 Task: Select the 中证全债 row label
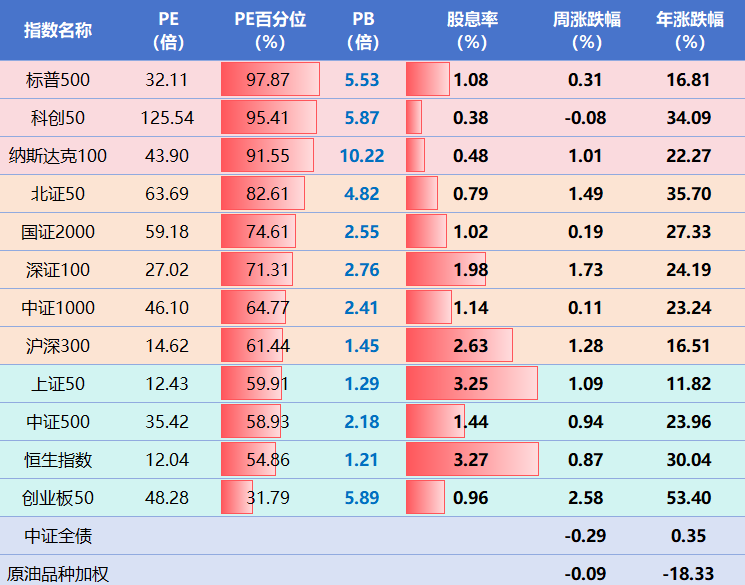coord(58,536)
